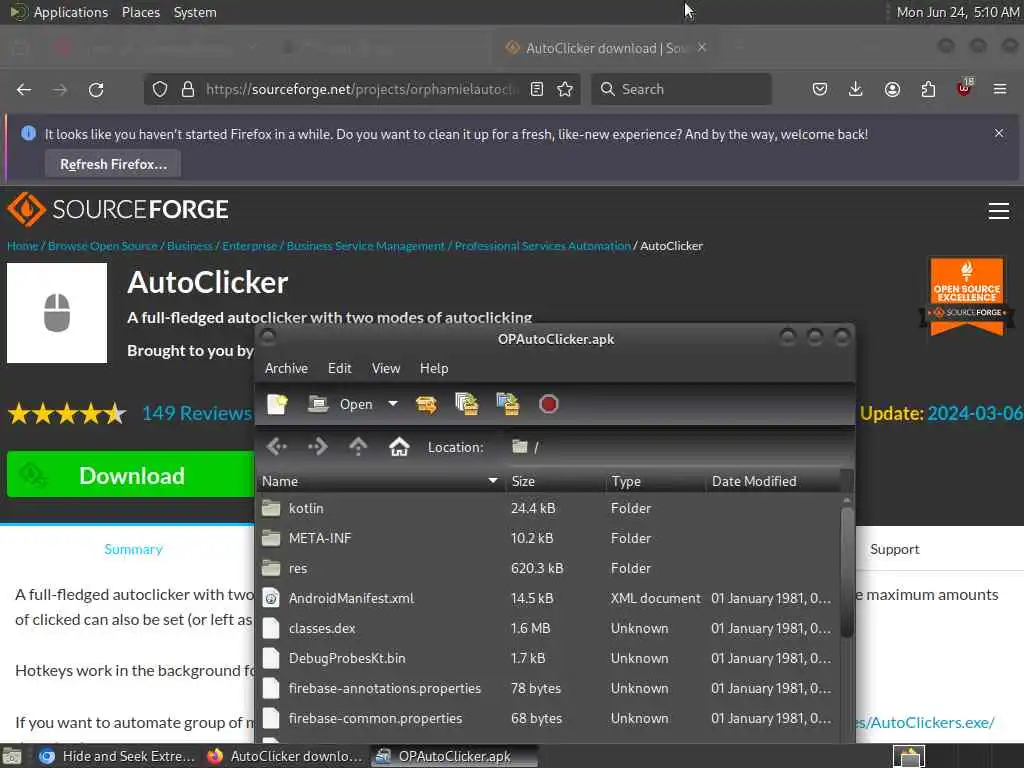Click the Home breadcrumb link
Viewport: 1024px width, 768px height.
click(x=23, y=246)
